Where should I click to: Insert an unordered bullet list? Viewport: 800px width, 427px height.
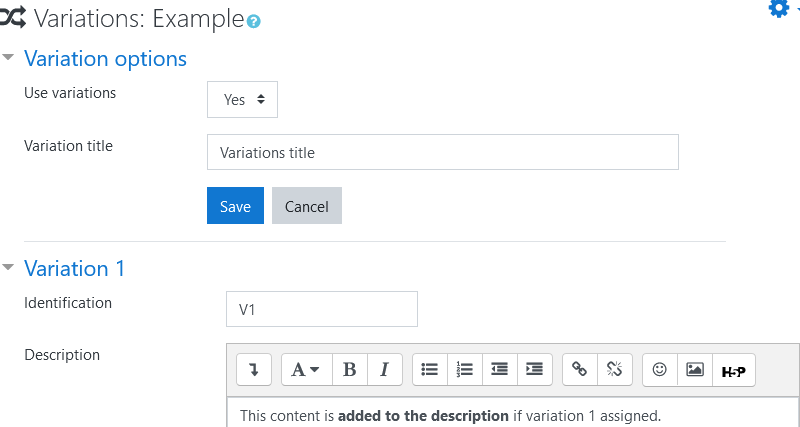click(430, 369)
